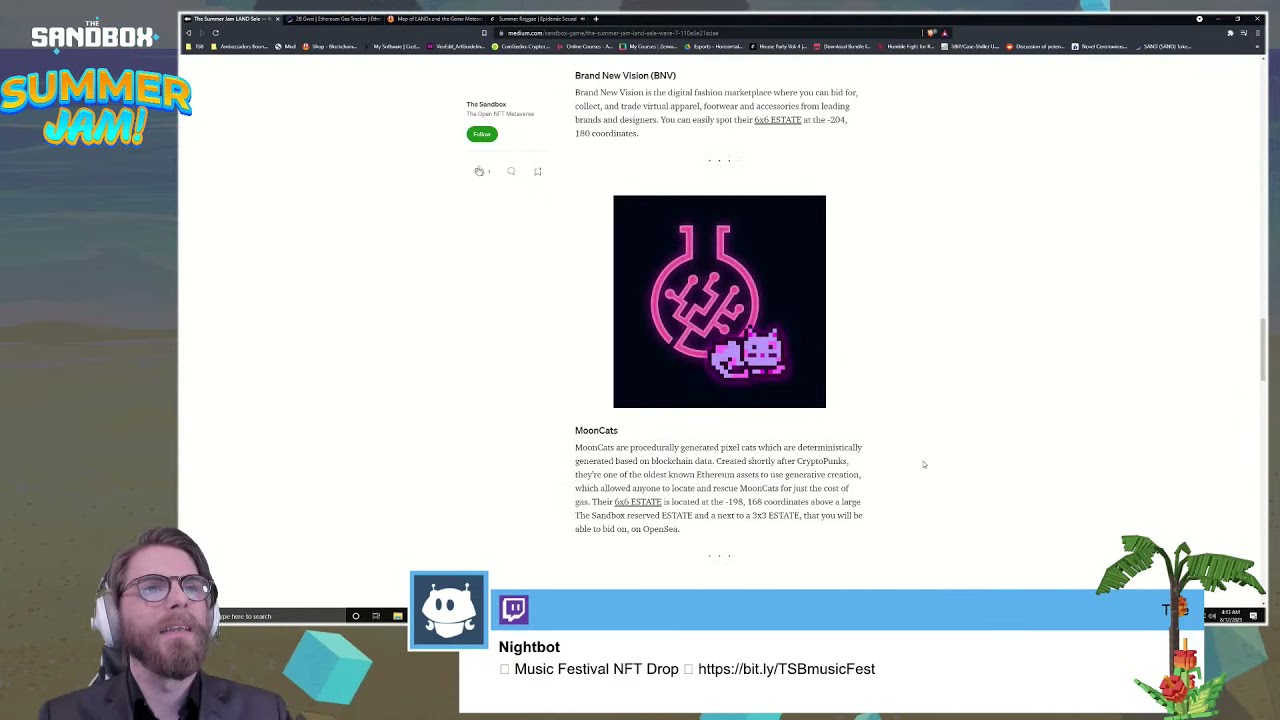Follow The Sandbox on Medium
1280x720 pixels.
[482, 134]
